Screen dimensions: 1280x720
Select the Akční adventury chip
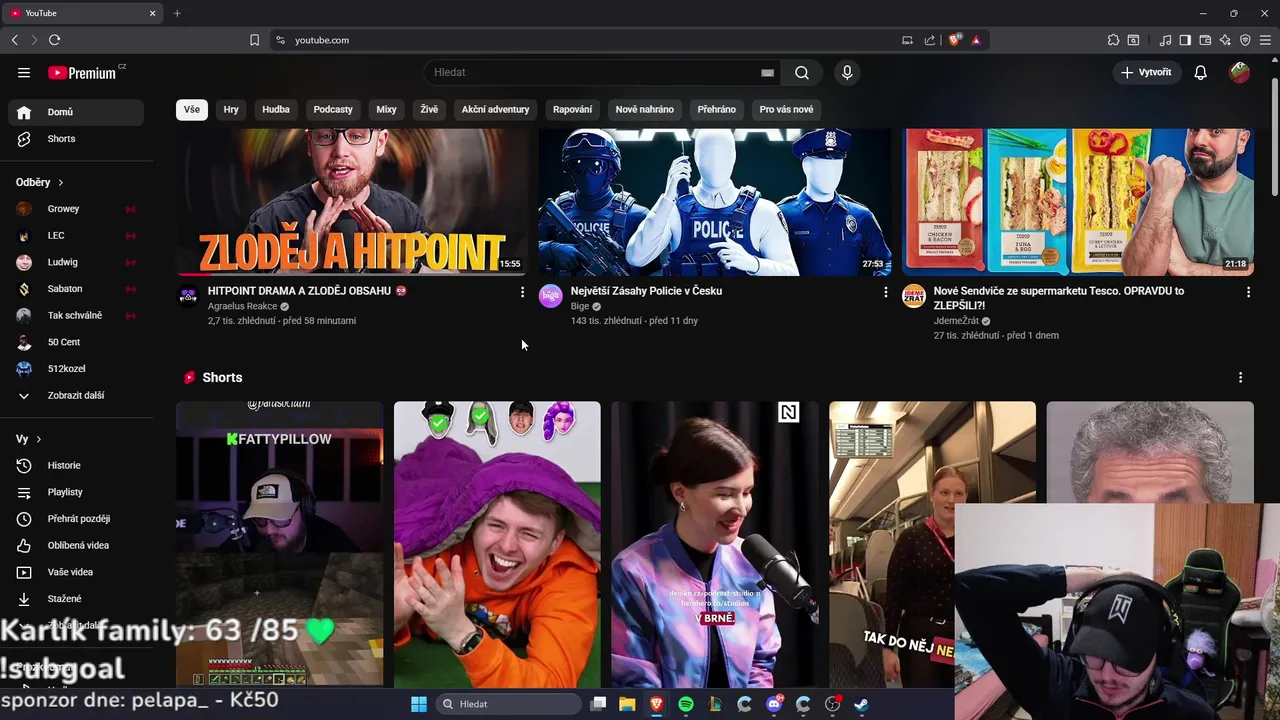click(x=495, y=109)
